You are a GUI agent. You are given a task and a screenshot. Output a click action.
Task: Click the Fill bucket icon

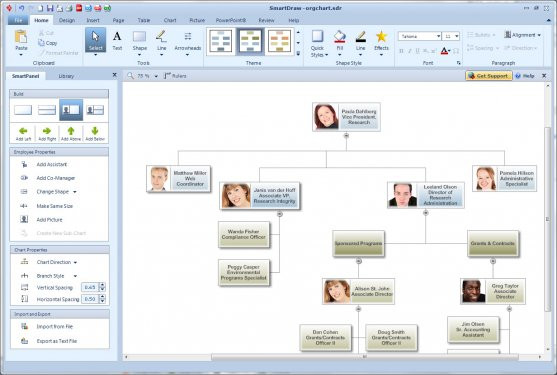pos(340,37)
